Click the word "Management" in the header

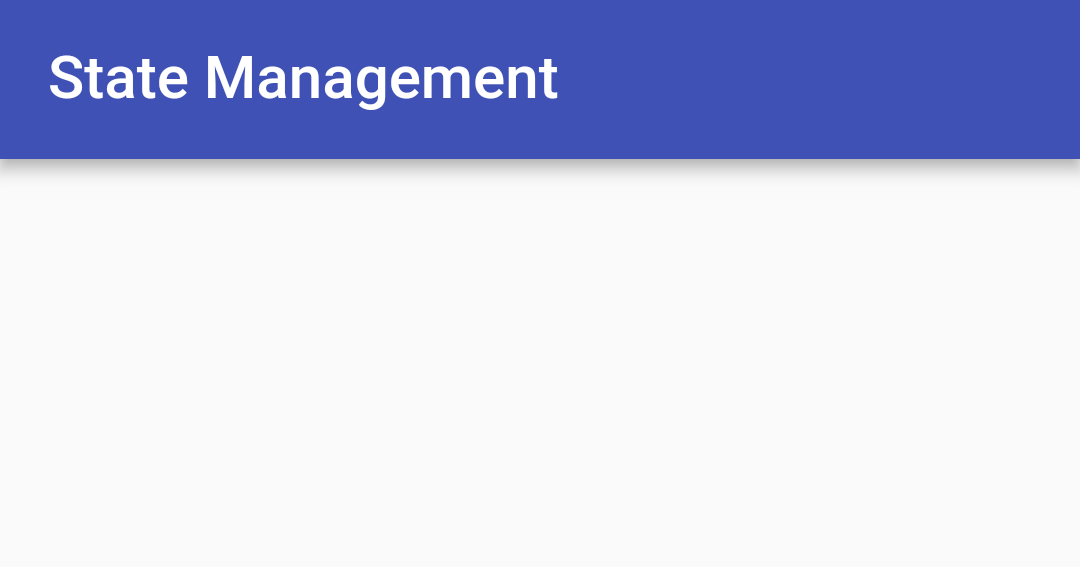pos(381,78)
